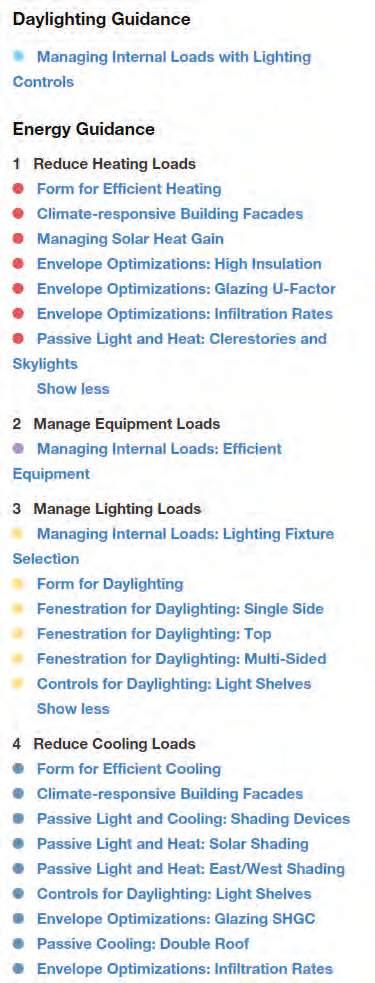
Task: Click the red bullet beside Form for Efficient Heating
Action: pos(18,189)
